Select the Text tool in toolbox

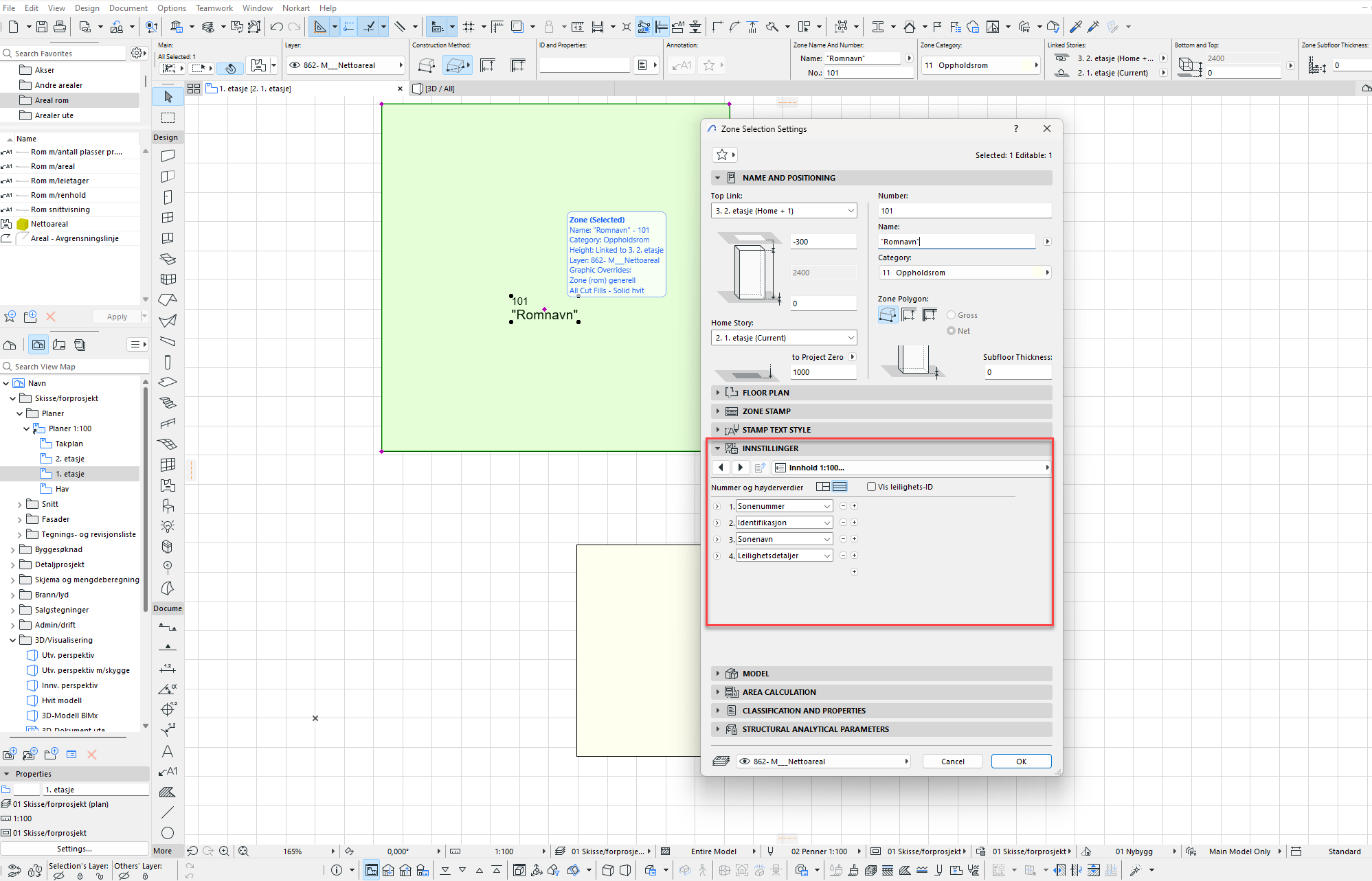pos(168,751)
